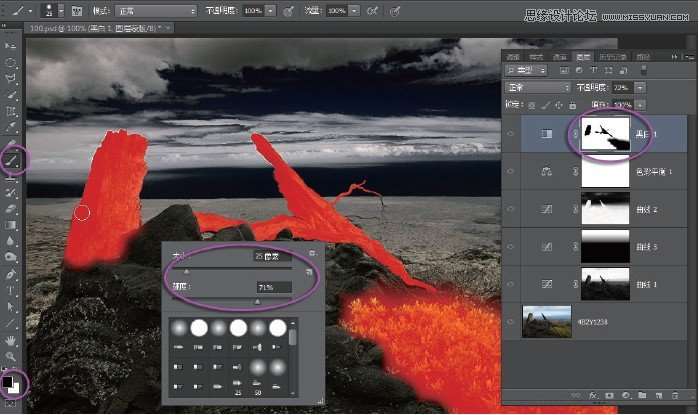Image resolution: width=699 pixels, height=415 pixels.
Task: Select the Pen tool
Action: (x=12, y=273)
